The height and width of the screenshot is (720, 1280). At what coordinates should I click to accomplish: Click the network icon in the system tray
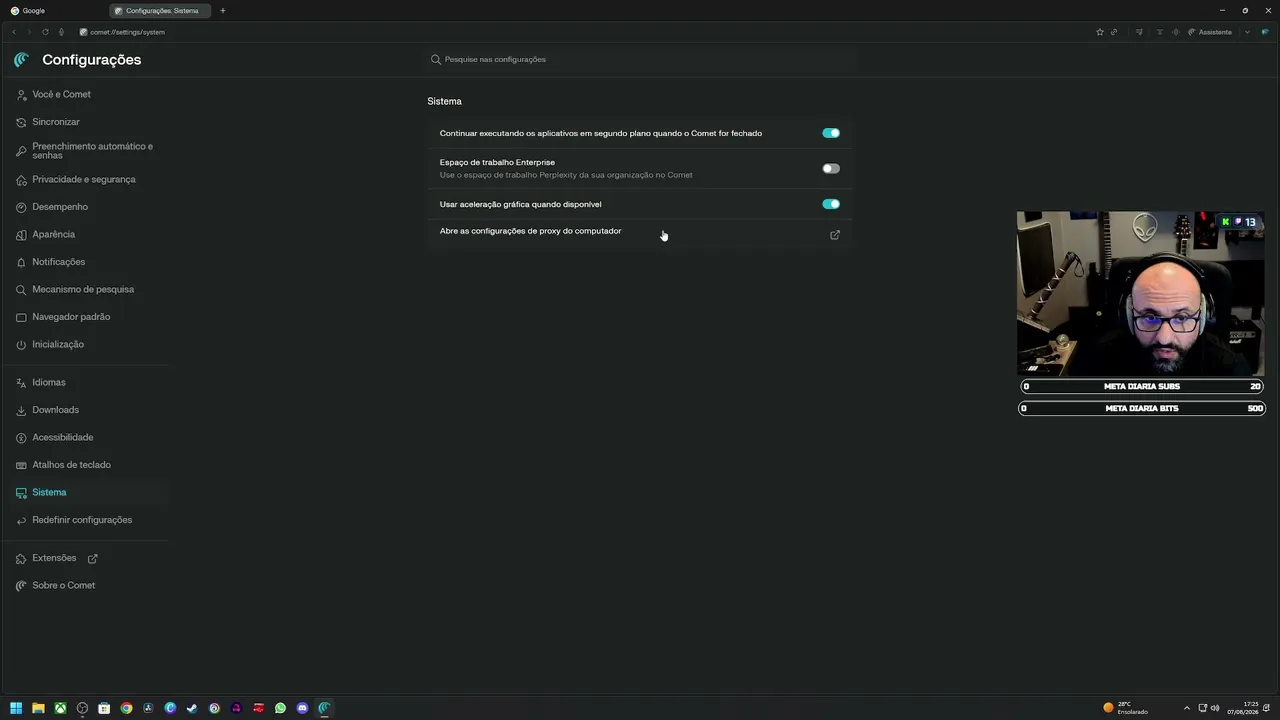click(1203, 708)
